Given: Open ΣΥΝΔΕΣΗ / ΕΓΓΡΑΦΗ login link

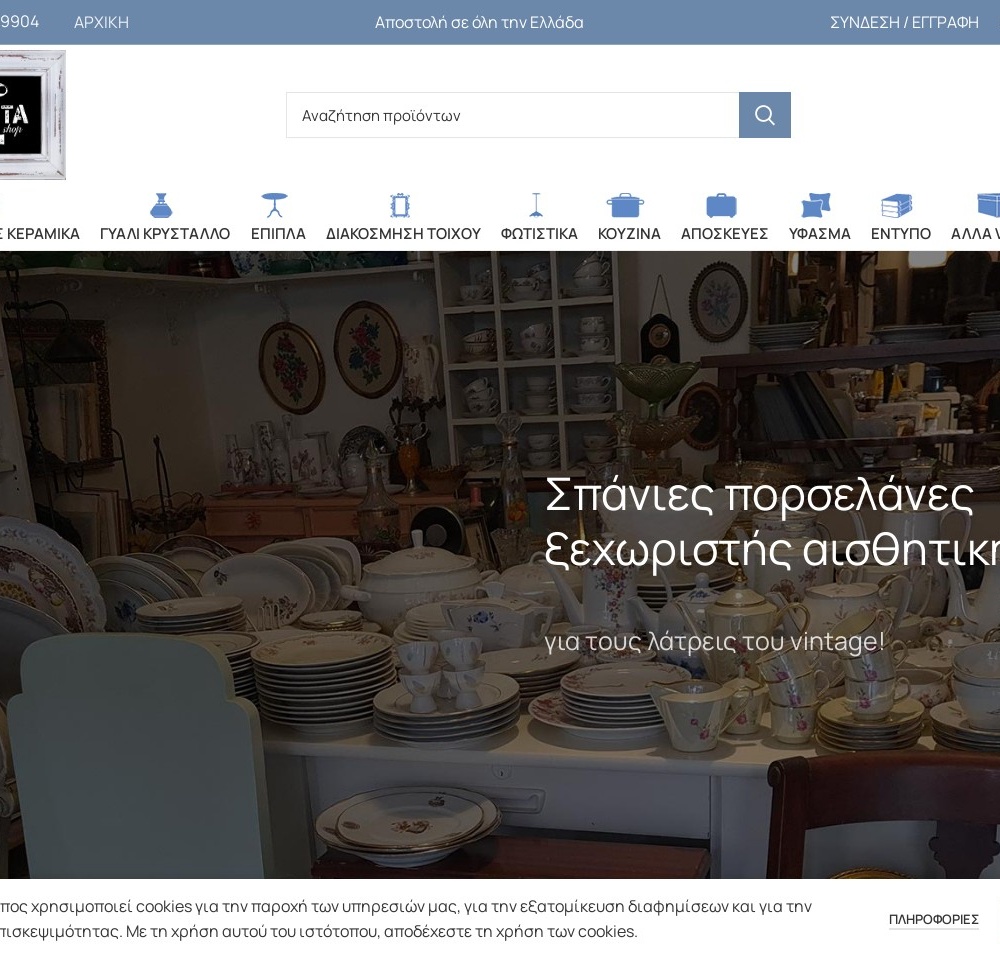Looking at the screenshot, I should coord(904,22).
